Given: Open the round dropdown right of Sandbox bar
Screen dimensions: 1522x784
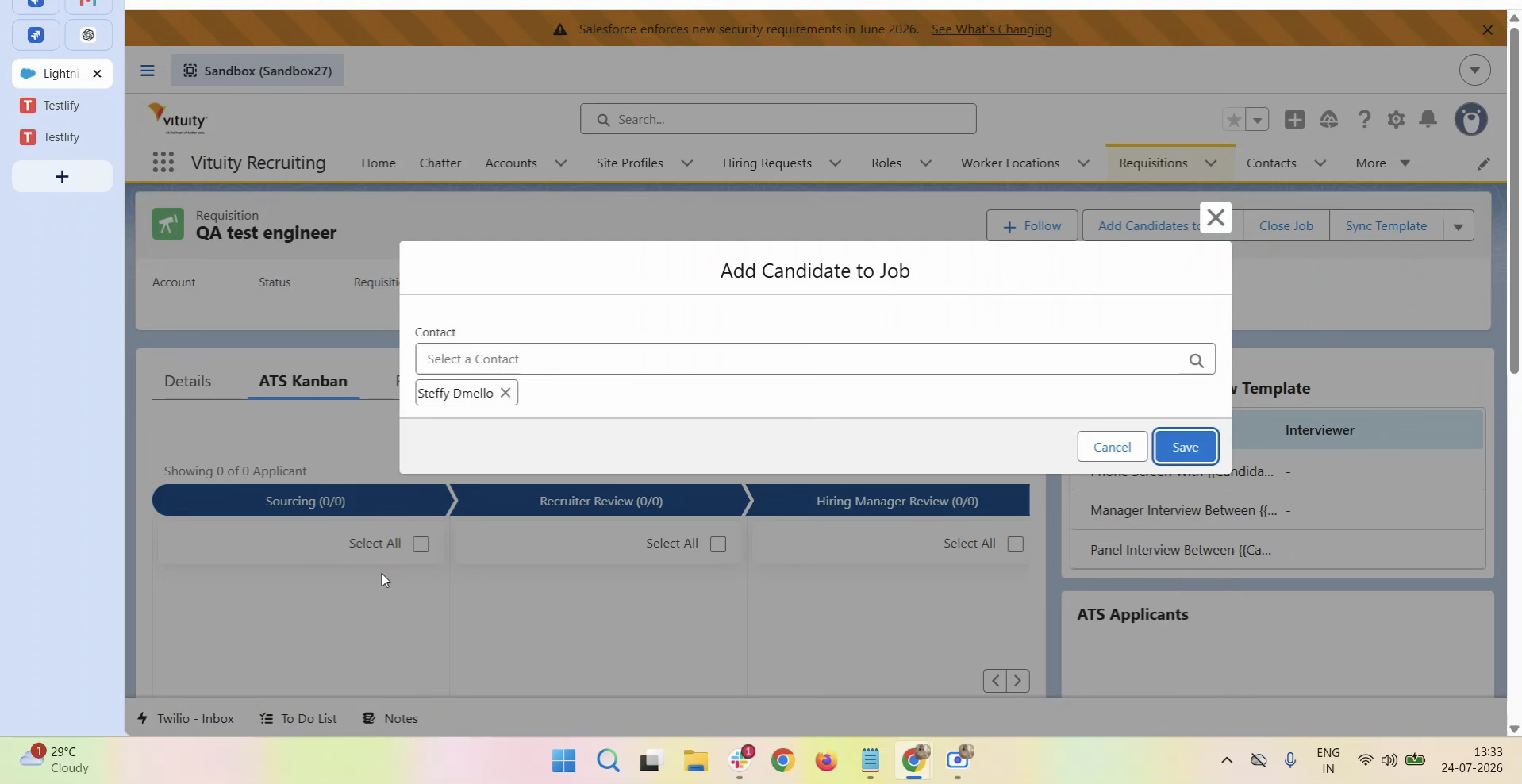Looking at the screenshot, I should click(x=1474, y=71).
